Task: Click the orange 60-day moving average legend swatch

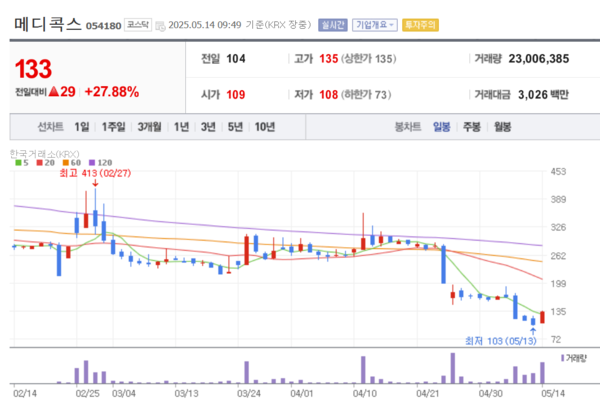Action: (66, 163)
